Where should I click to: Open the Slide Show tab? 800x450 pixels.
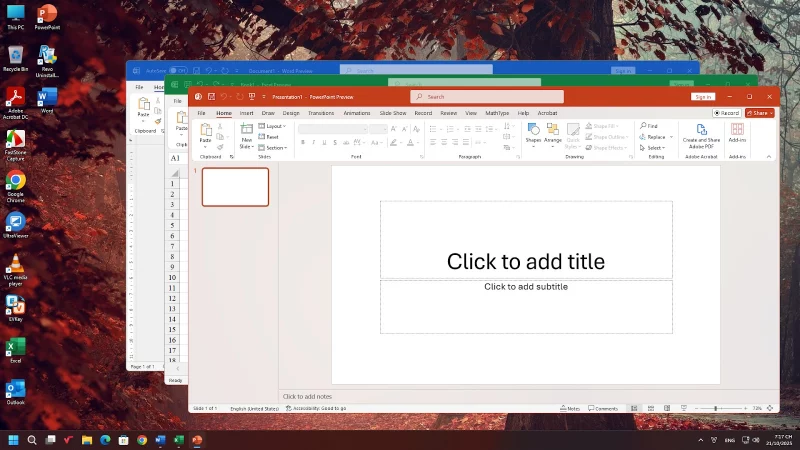[x=393, y=113]
